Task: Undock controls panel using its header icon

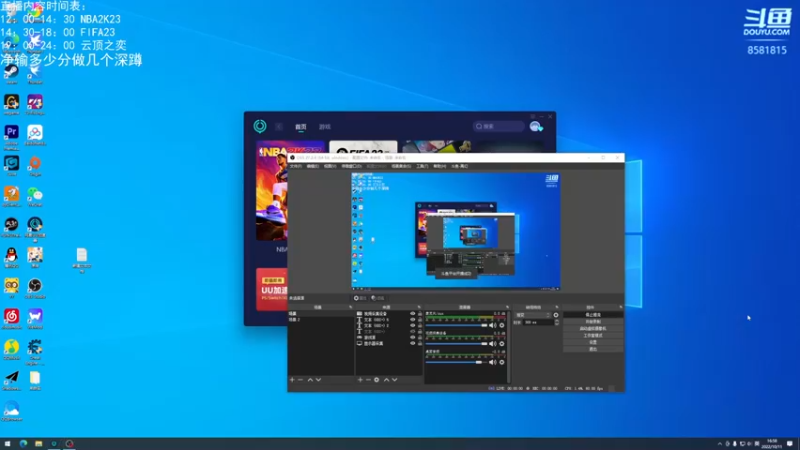Action: click(621, 307)
